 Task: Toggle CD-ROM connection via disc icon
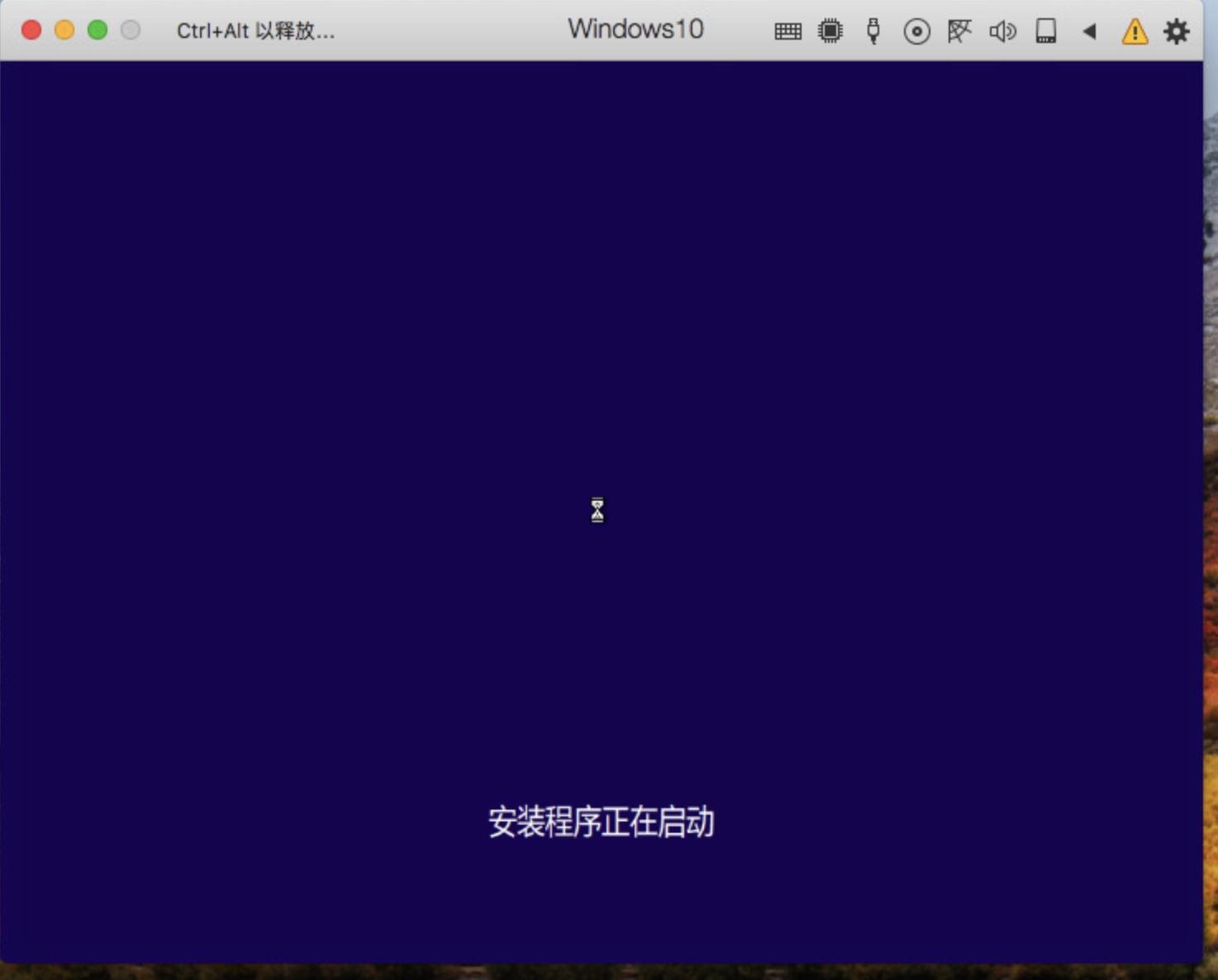click(x=916, y=31)
